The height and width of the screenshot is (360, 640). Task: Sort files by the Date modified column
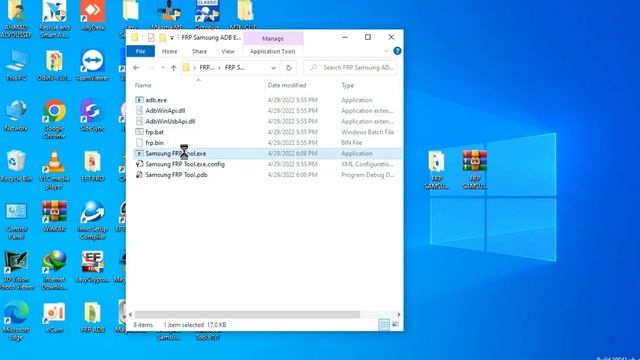point(287,85)
